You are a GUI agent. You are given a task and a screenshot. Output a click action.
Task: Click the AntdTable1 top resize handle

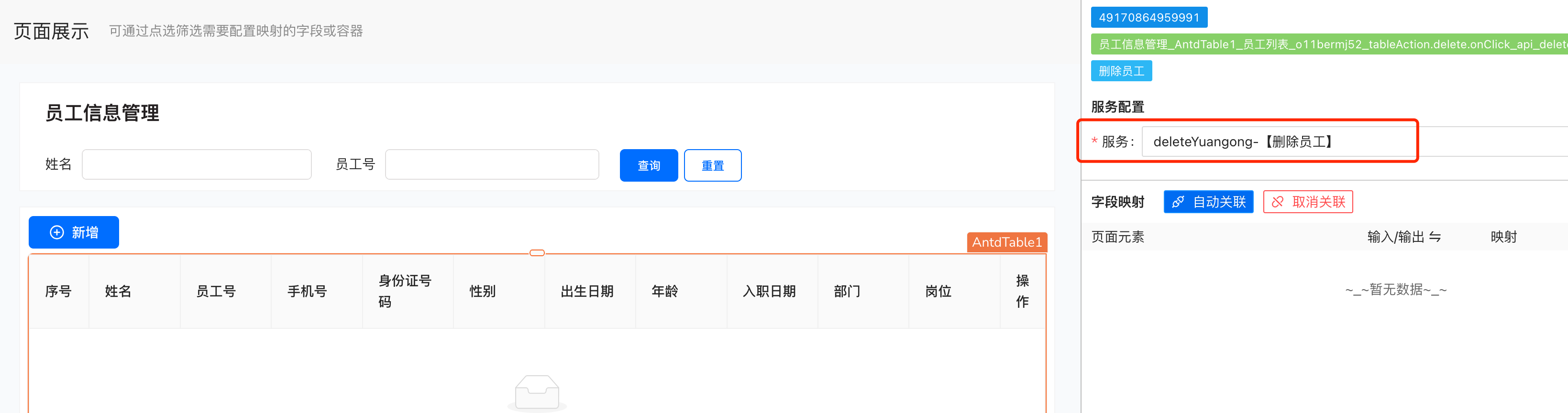[x=537, y=253]
